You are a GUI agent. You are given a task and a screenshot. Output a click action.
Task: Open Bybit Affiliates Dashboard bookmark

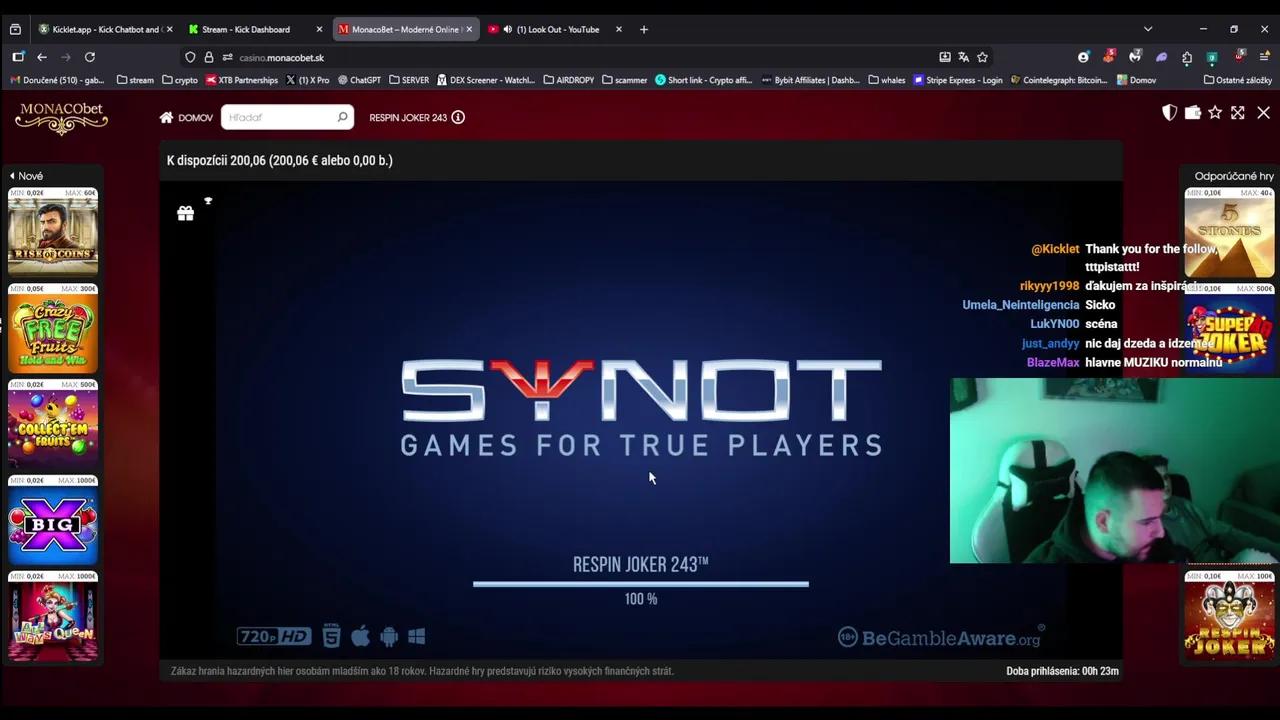click(x=810, y=80)
